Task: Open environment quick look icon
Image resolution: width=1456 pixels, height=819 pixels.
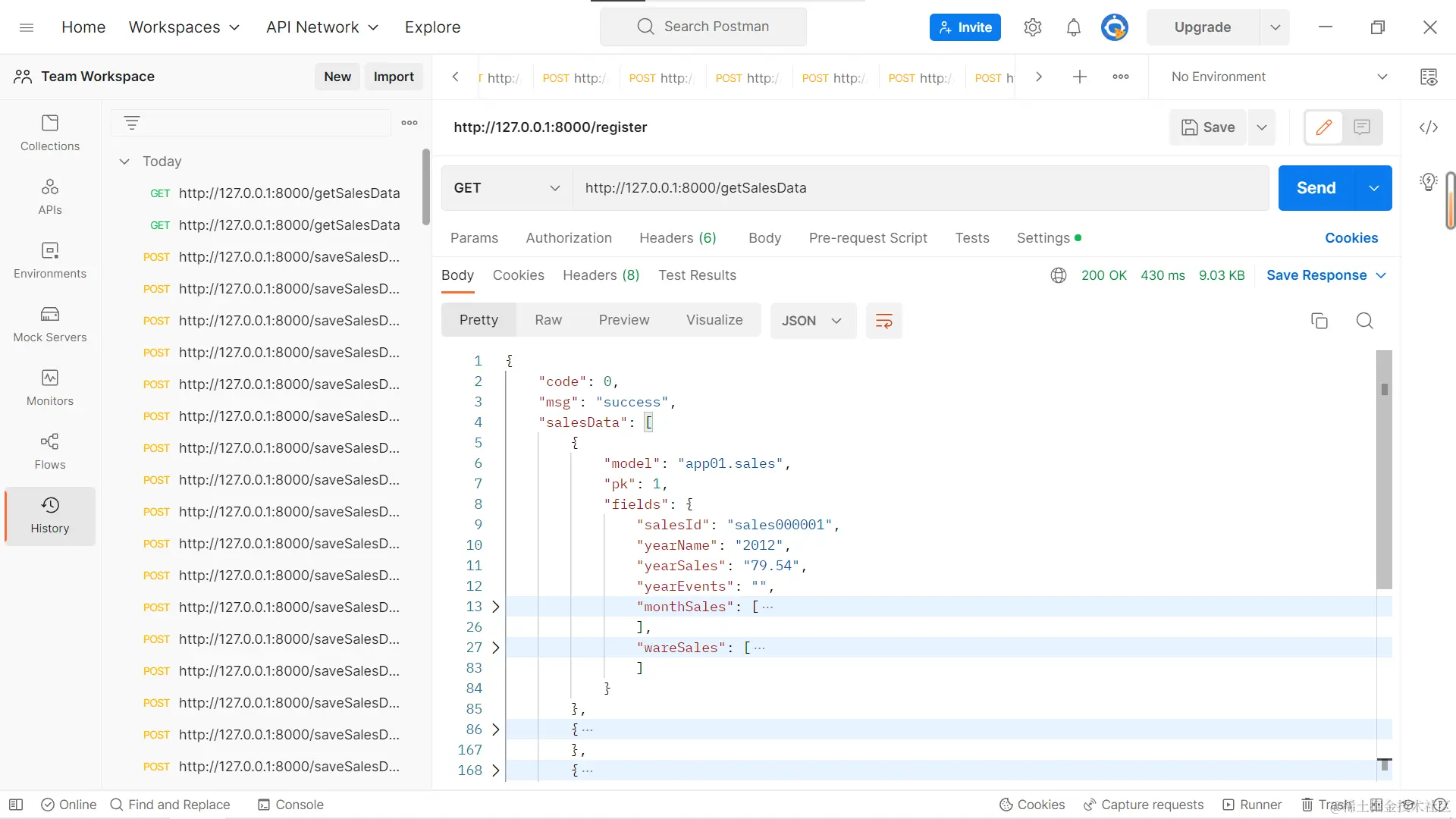Action: coord(1429,77)
